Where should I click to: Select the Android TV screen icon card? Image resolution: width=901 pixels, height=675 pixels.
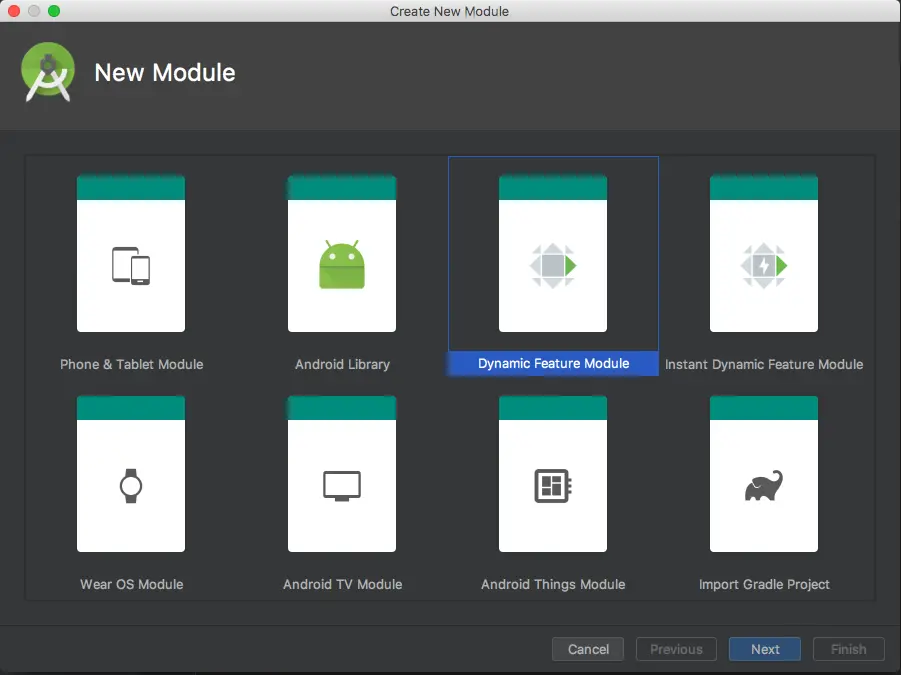pos(342,474)
